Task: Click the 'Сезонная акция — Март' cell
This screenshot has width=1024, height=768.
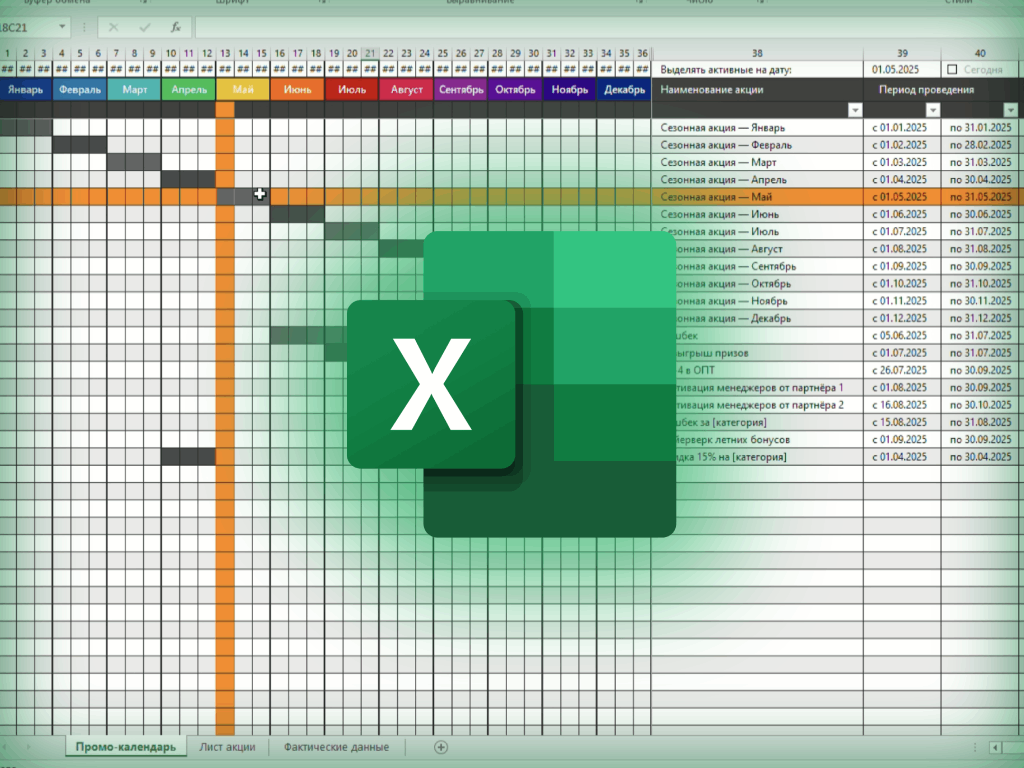Action: click(x=758, y=162)
